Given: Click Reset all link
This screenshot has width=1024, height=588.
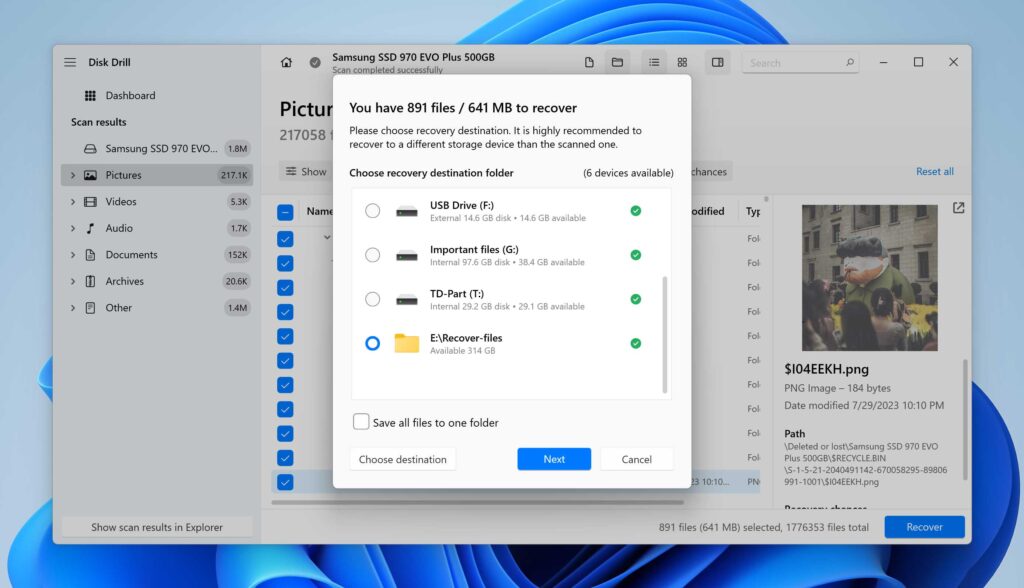Looking at the screenshot, I should (x=934, y=171).
